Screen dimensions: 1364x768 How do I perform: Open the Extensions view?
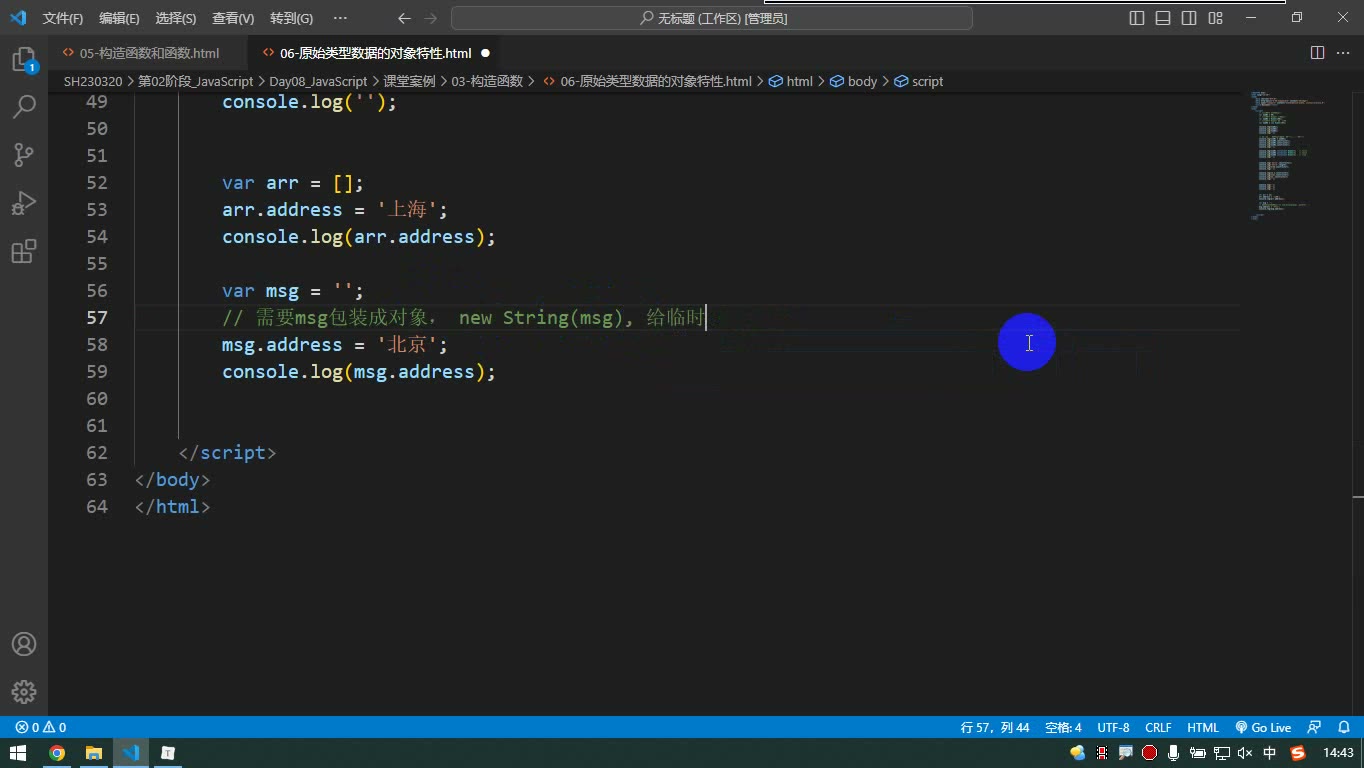[x=24, y=250]
